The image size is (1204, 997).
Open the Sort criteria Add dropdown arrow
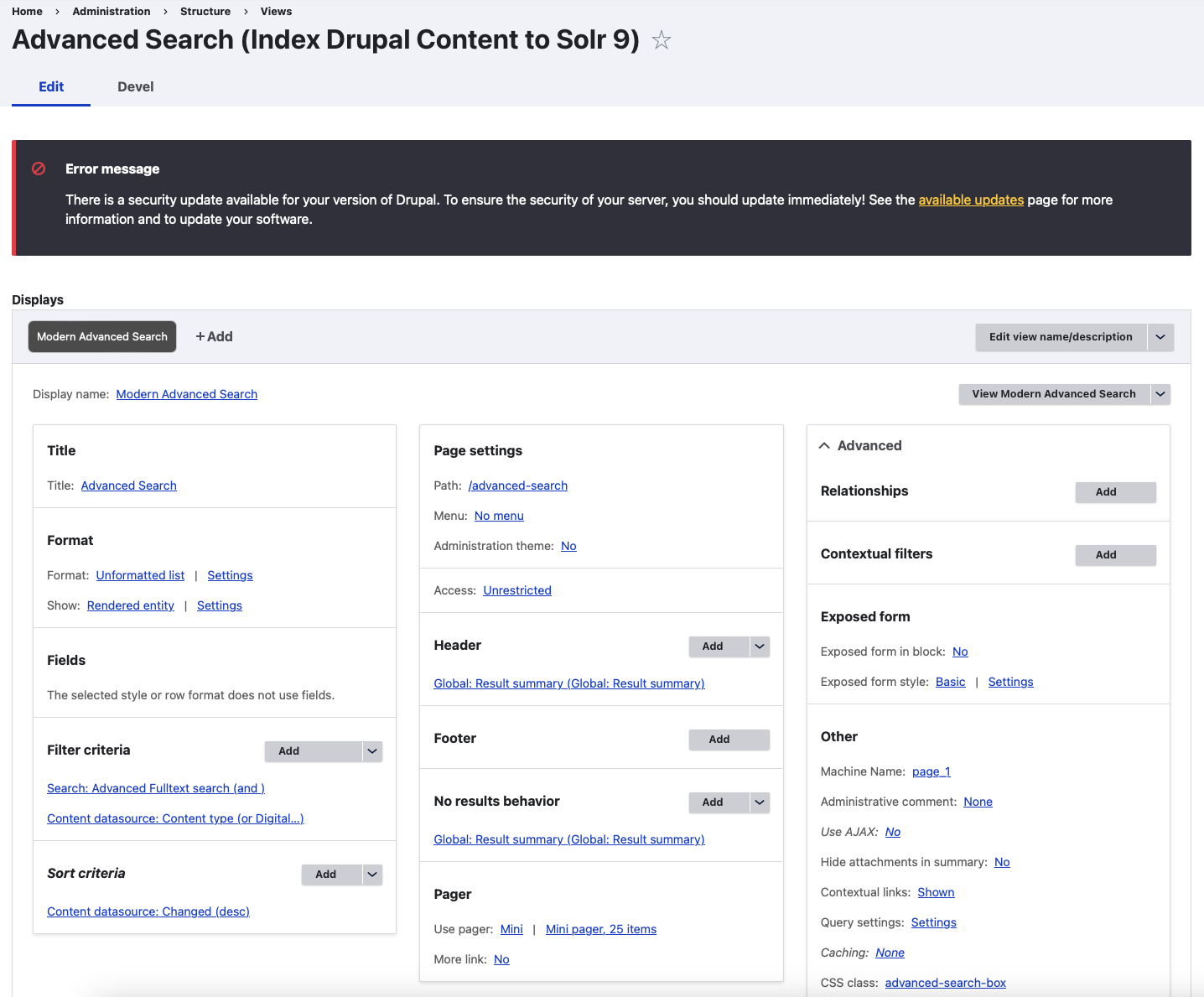(x=372, y=875)
